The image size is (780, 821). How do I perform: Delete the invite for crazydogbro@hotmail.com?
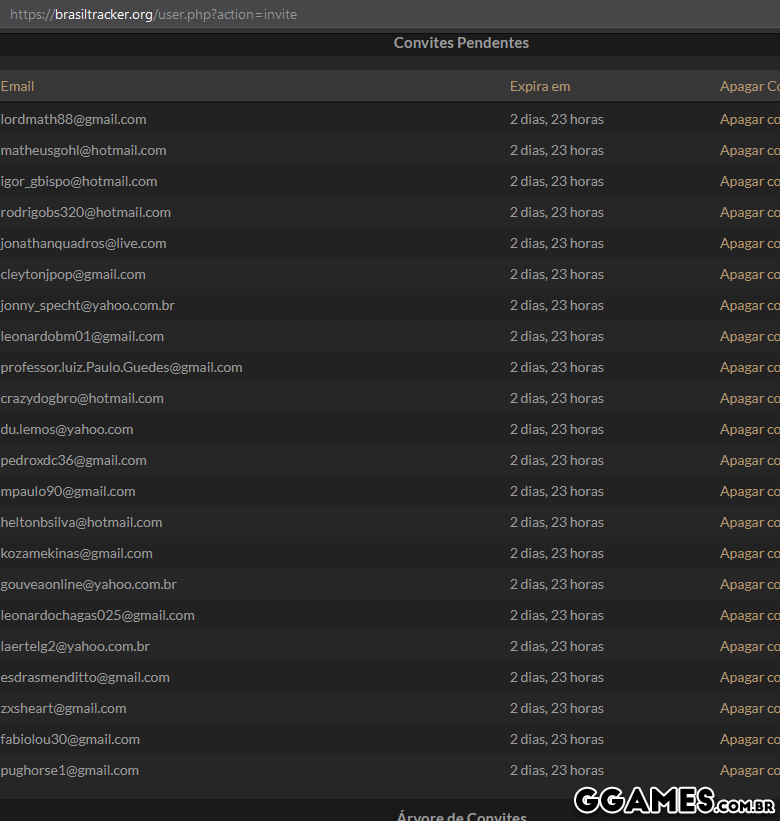(749, 398)
